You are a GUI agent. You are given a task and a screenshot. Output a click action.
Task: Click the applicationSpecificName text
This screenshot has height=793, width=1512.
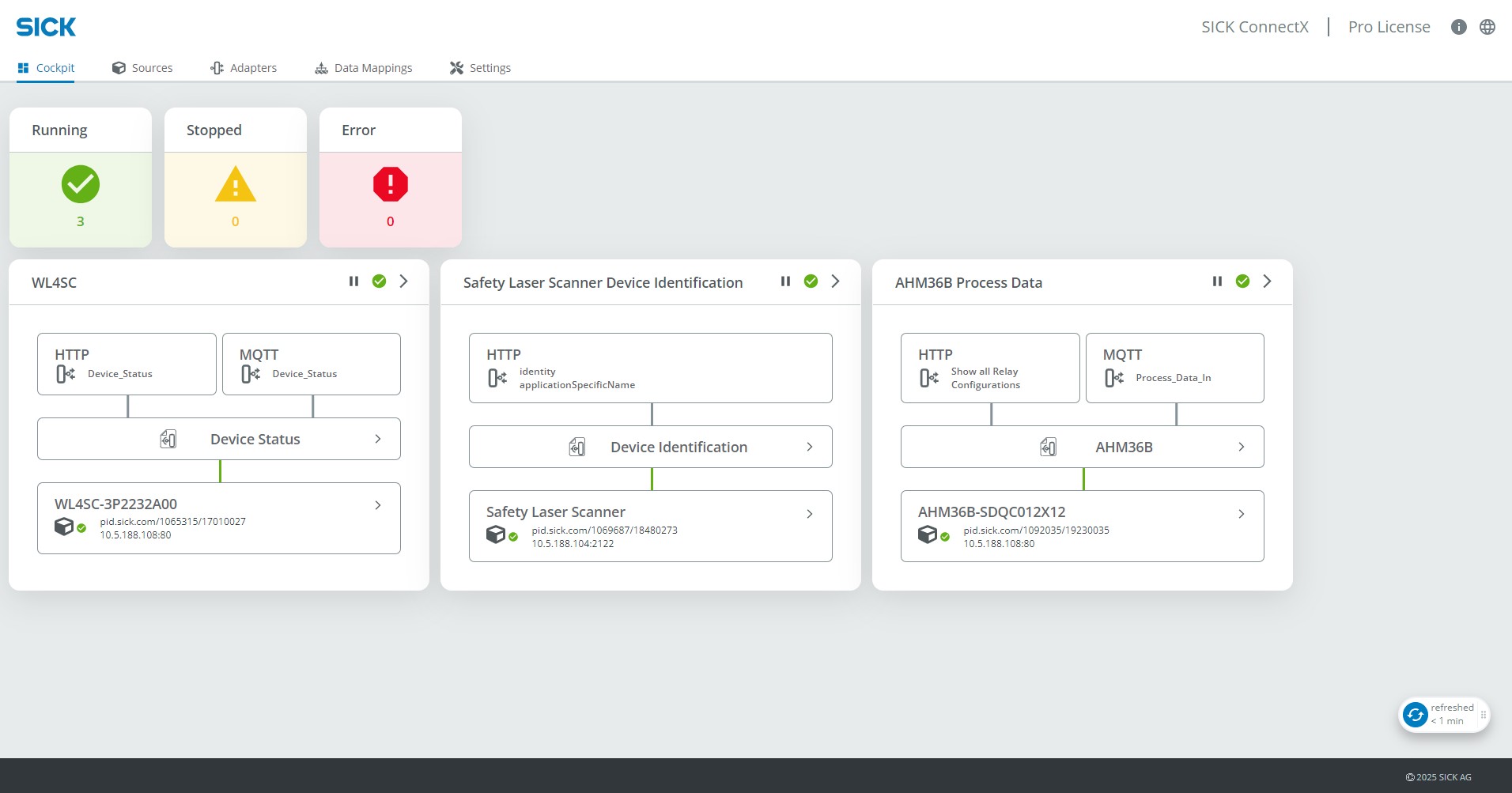[577, 385]
